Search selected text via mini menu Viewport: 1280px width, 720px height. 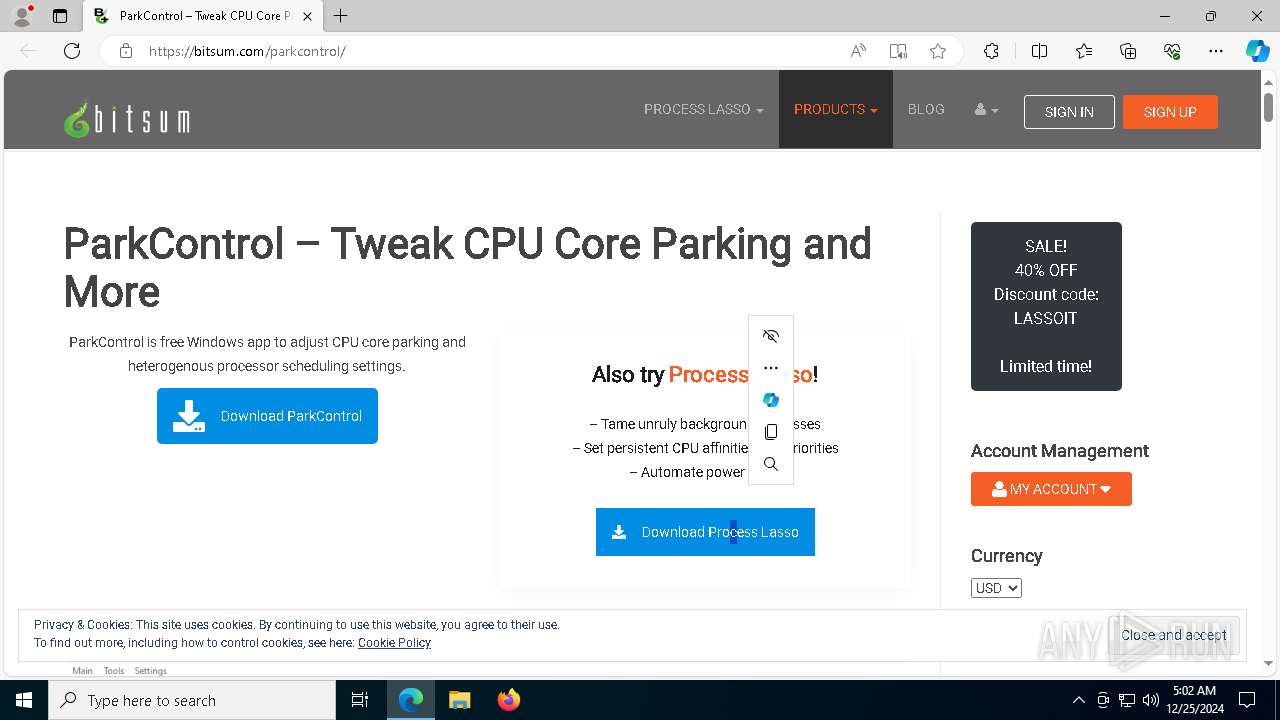coord(771,464)
